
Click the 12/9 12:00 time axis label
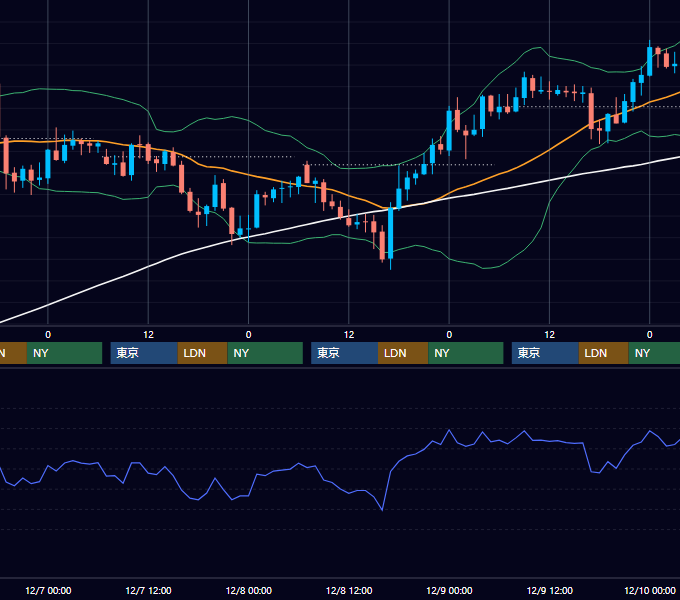[x=549, y=590]
